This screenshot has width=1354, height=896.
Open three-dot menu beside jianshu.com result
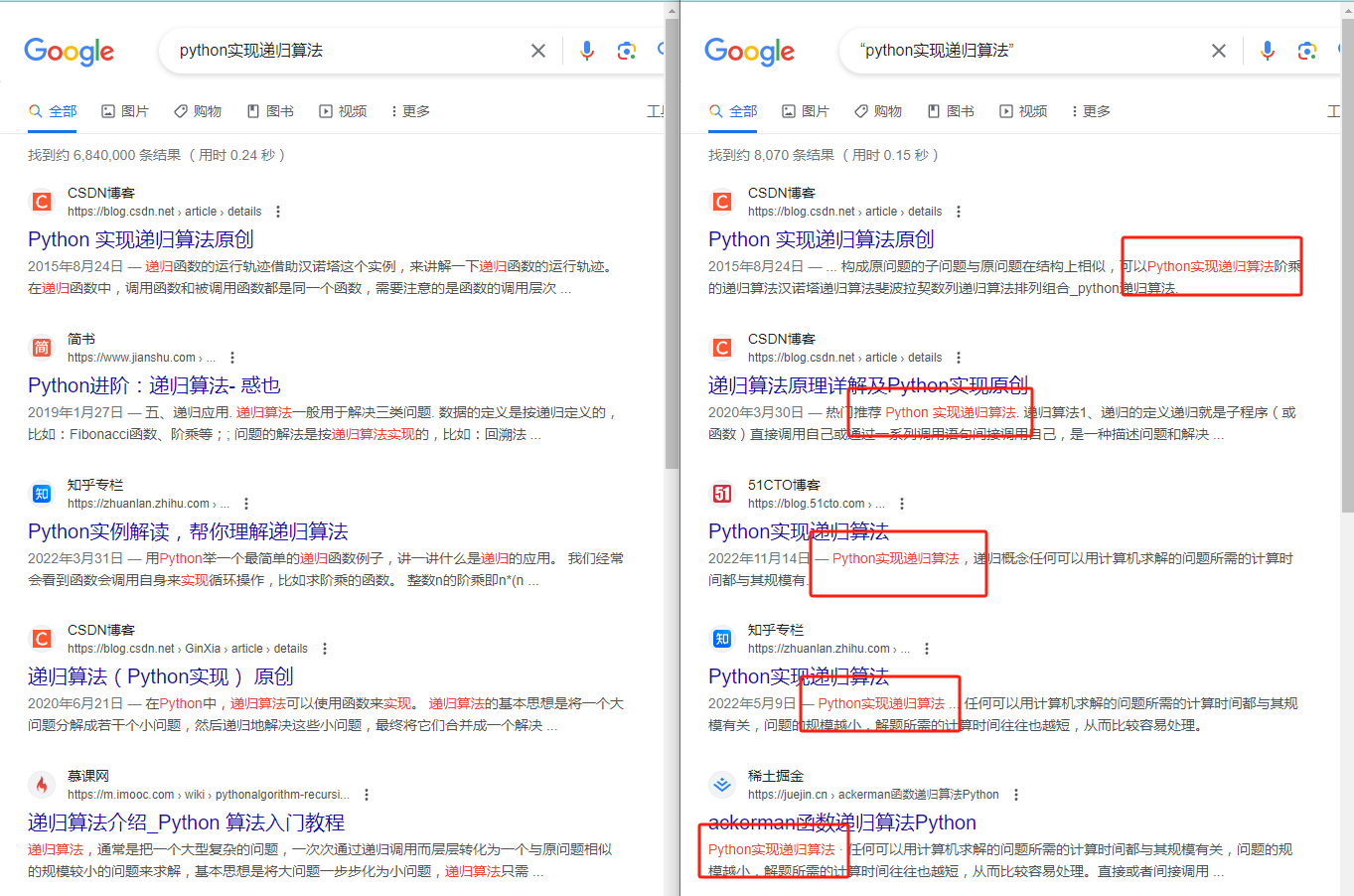click(232, 358)
